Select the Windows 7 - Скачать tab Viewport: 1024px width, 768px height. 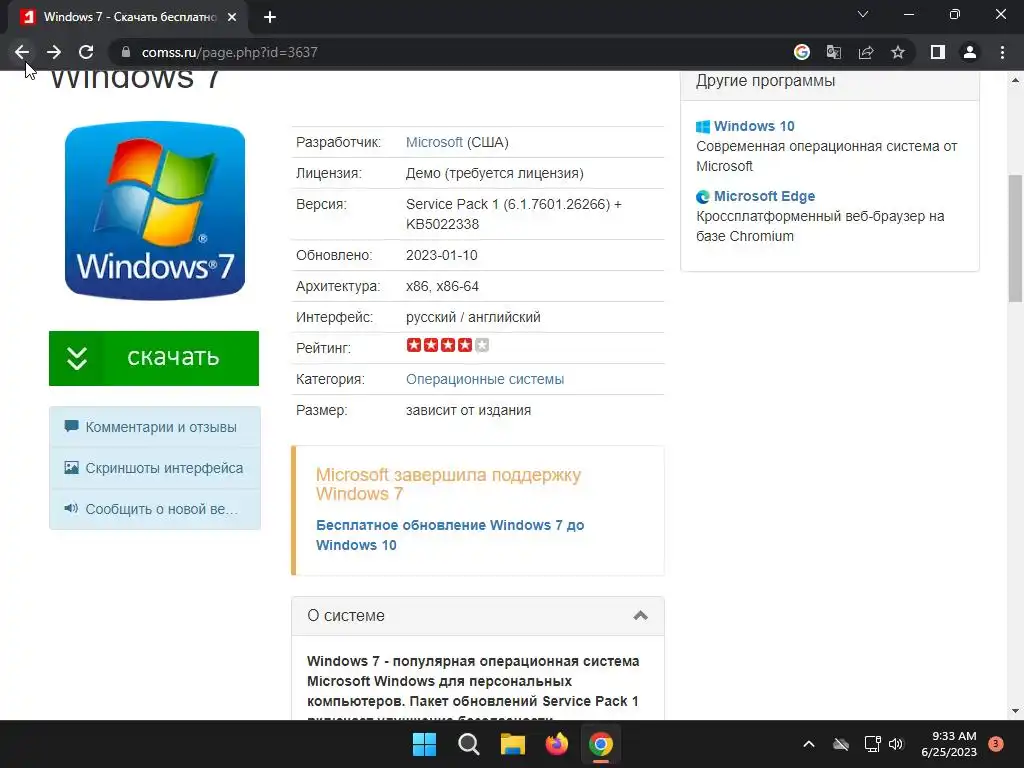pyautogui.click(x=127, y=17)
